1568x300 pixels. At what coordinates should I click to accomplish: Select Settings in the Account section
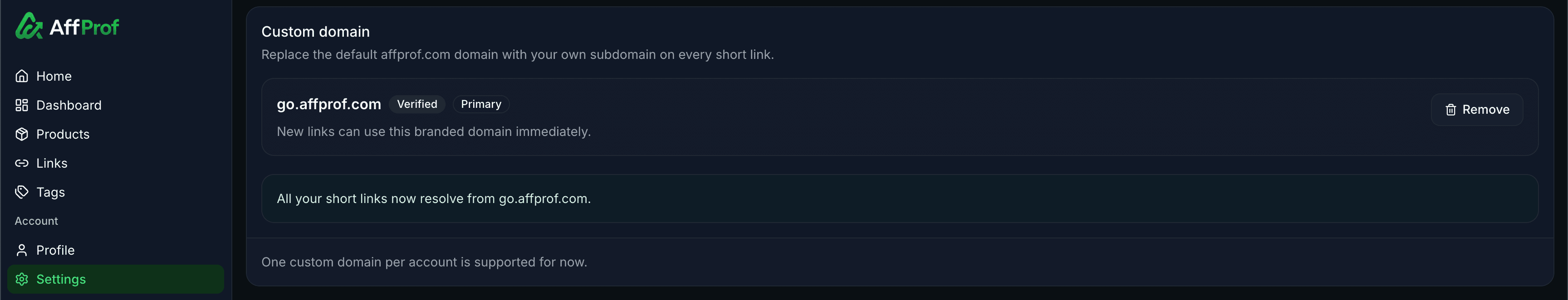[62, 279]
